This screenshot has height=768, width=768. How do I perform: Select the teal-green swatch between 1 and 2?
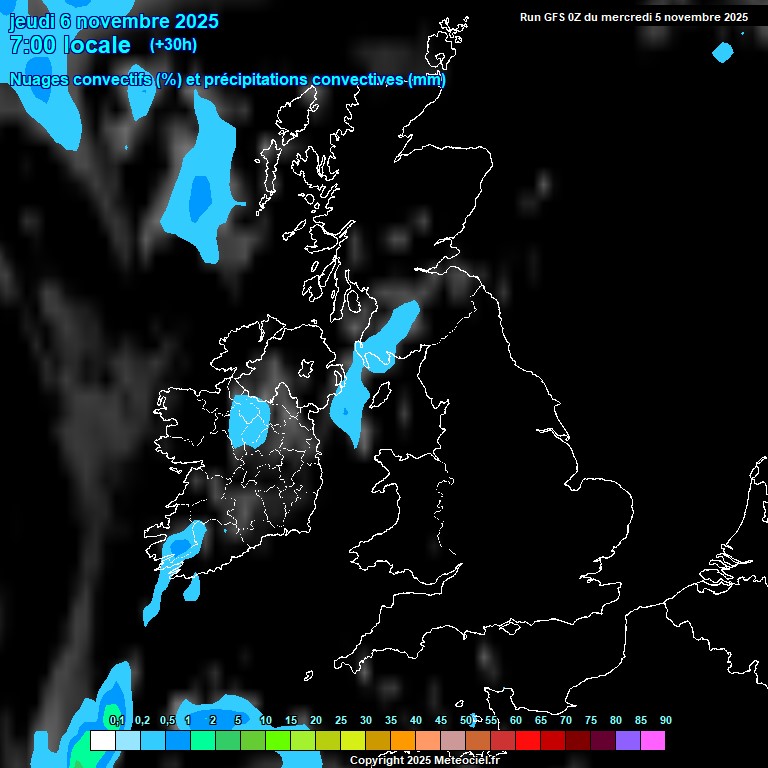[202, 741]
